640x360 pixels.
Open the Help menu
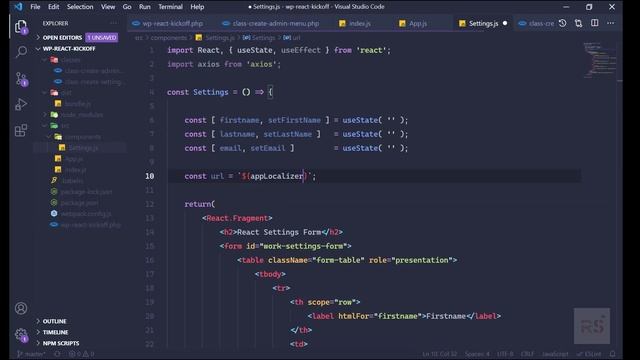pyautogui.click(x=197, y=7)
